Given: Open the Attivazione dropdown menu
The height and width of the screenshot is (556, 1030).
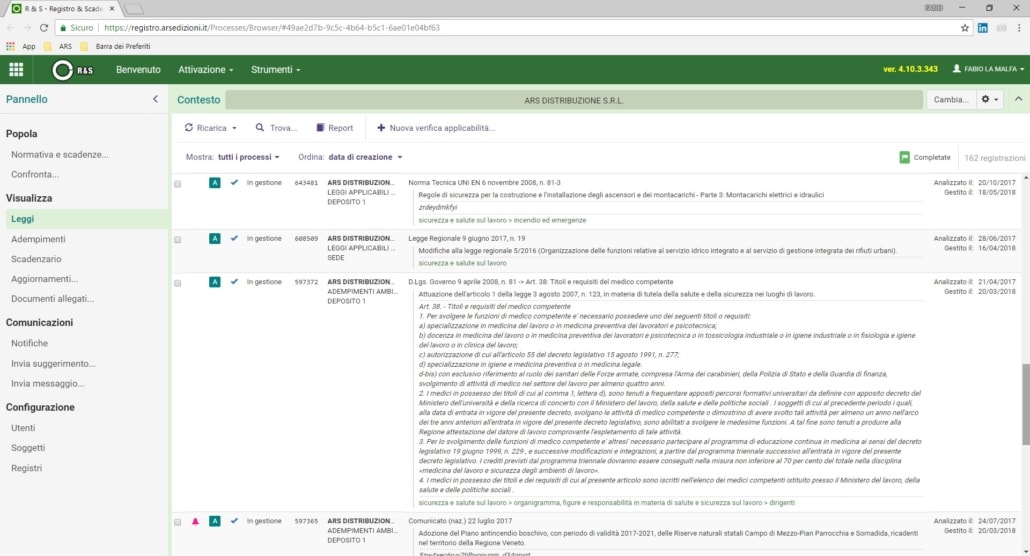Looking at the screenshot, I should 206,70.
